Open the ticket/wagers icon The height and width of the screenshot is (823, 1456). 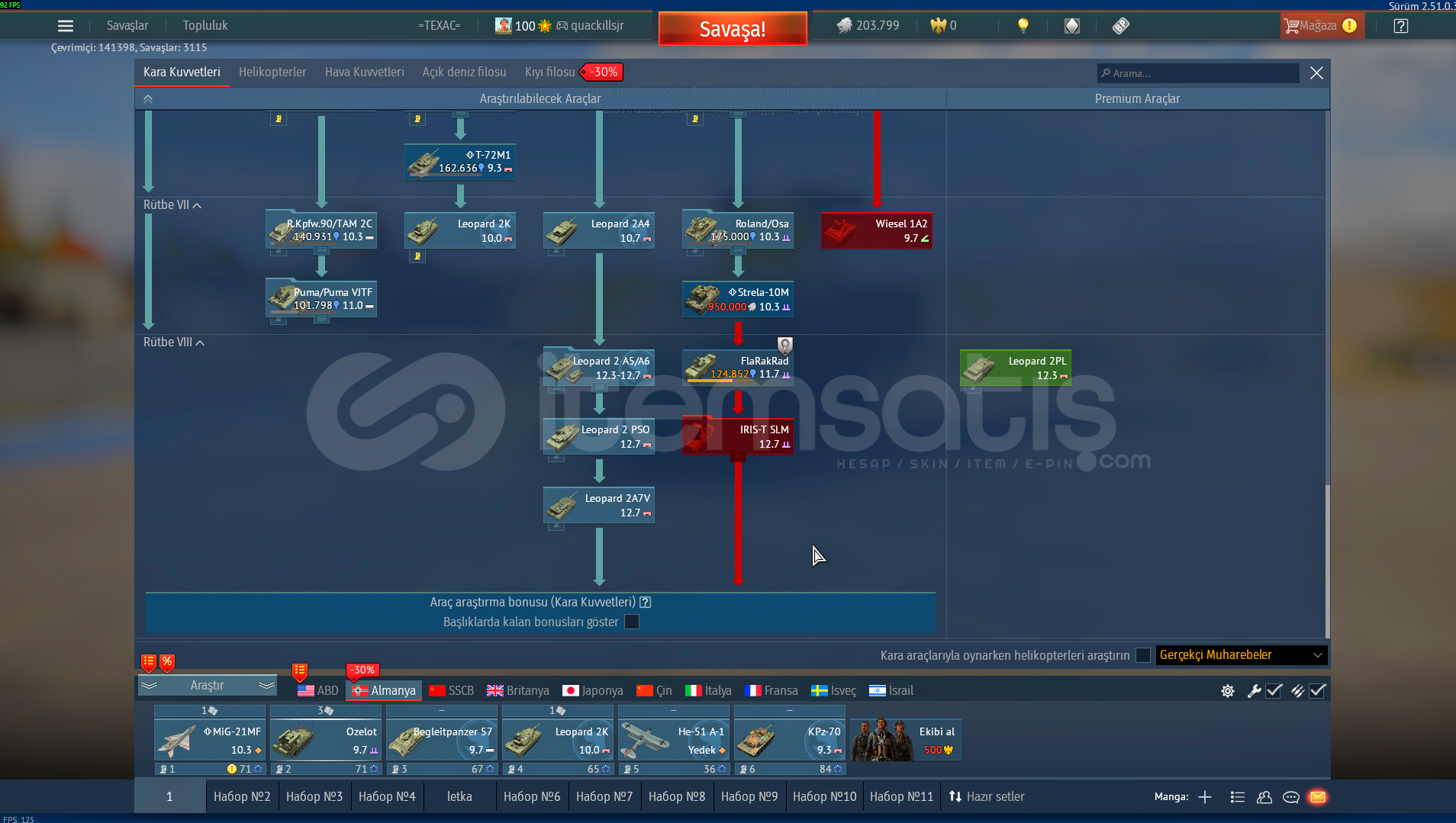click(x=1120, y=26)
